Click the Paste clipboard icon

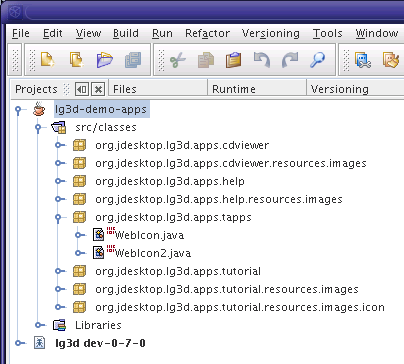point(234,60)
